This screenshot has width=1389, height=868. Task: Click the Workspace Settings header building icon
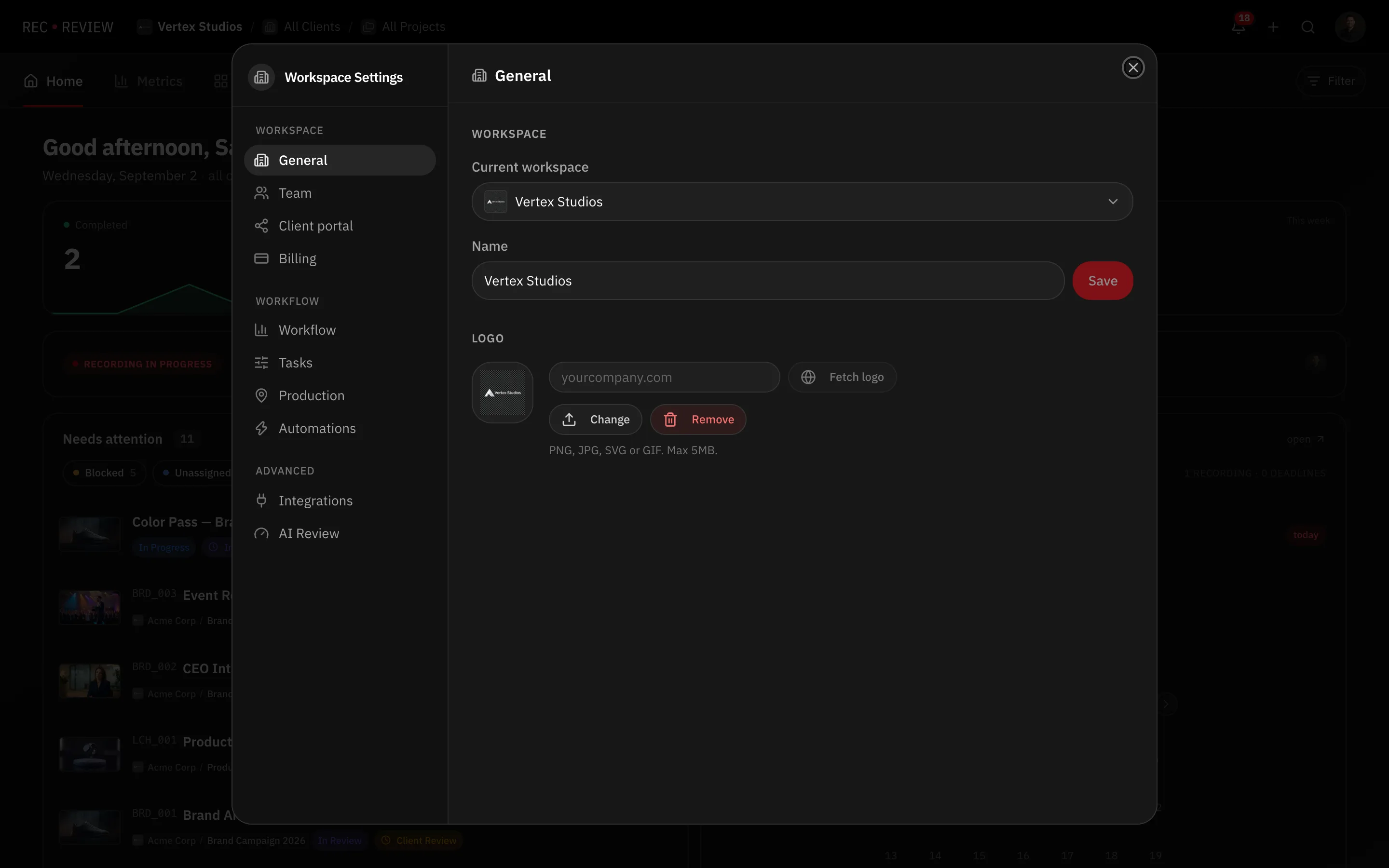coord(261,77)
